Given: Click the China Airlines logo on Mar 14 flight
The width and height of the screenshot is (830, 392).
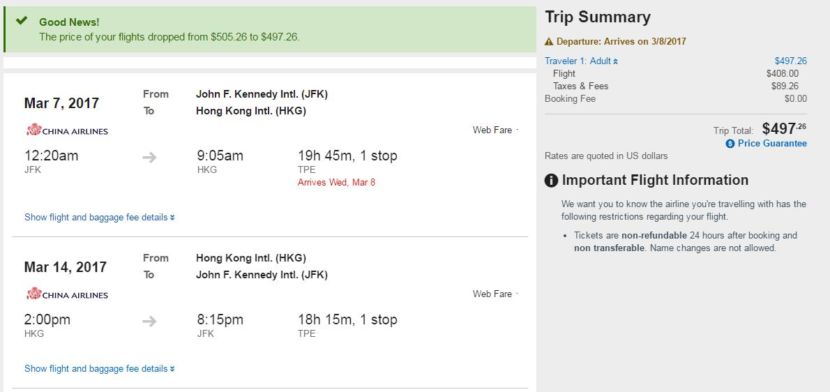Looking at the screenshot, I should 67,294.
